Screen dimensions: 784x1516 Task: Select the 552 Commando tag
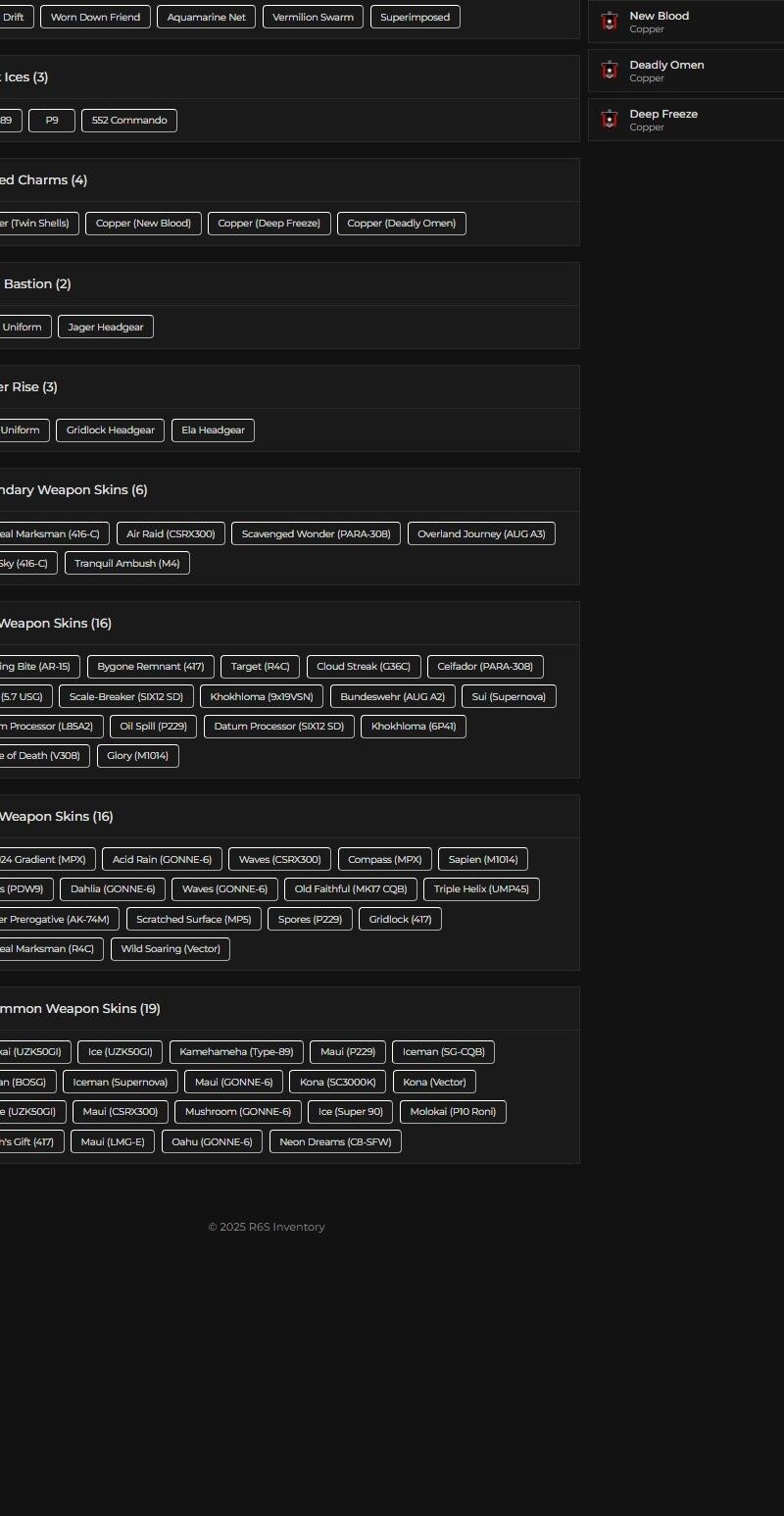click(128, 121)
